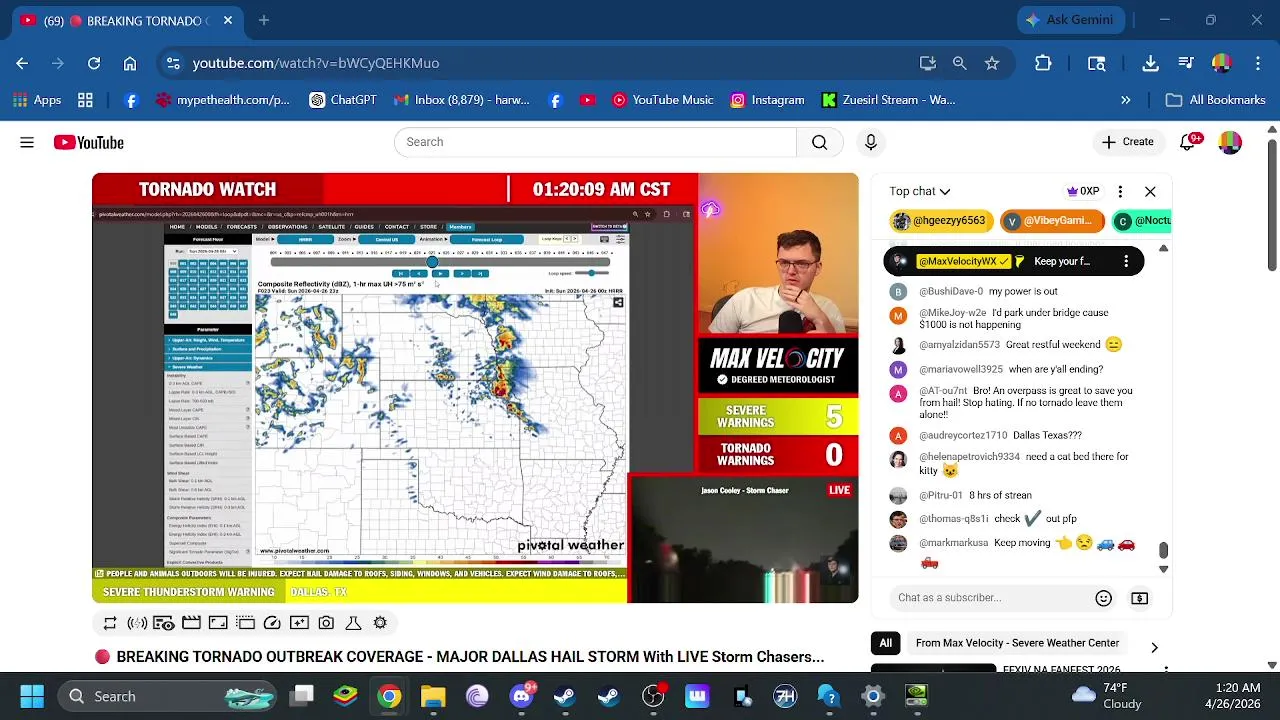
Task: Open the playback speed gauge icon
Action: pos(272,623)
